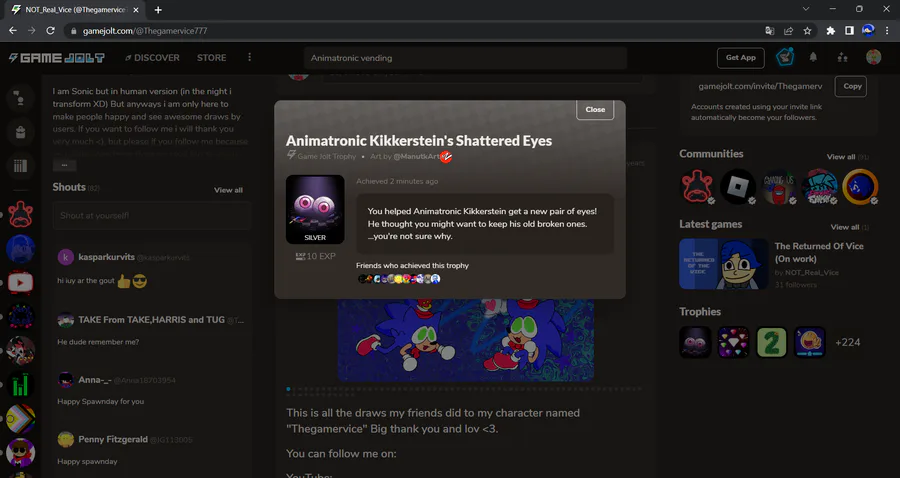Screen dimensions: 900x478
Task: View all communities
Action: click(841, 157)
